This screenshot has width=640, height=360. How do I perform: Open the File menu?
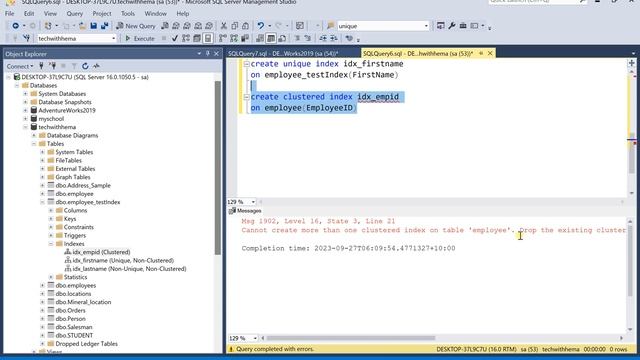pos(9,13)
